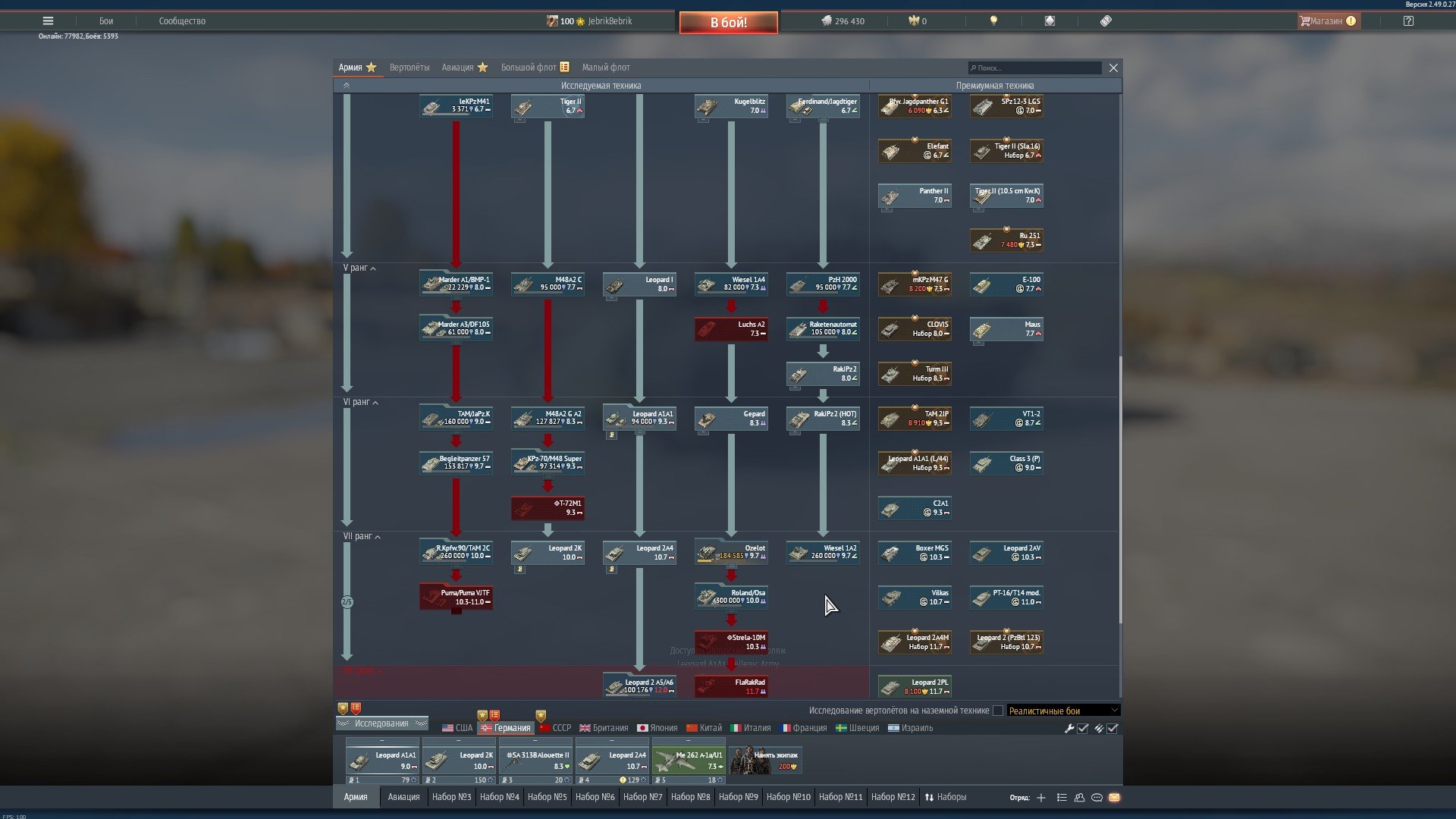Click plus to add squad member

[x=1041, y=797]
